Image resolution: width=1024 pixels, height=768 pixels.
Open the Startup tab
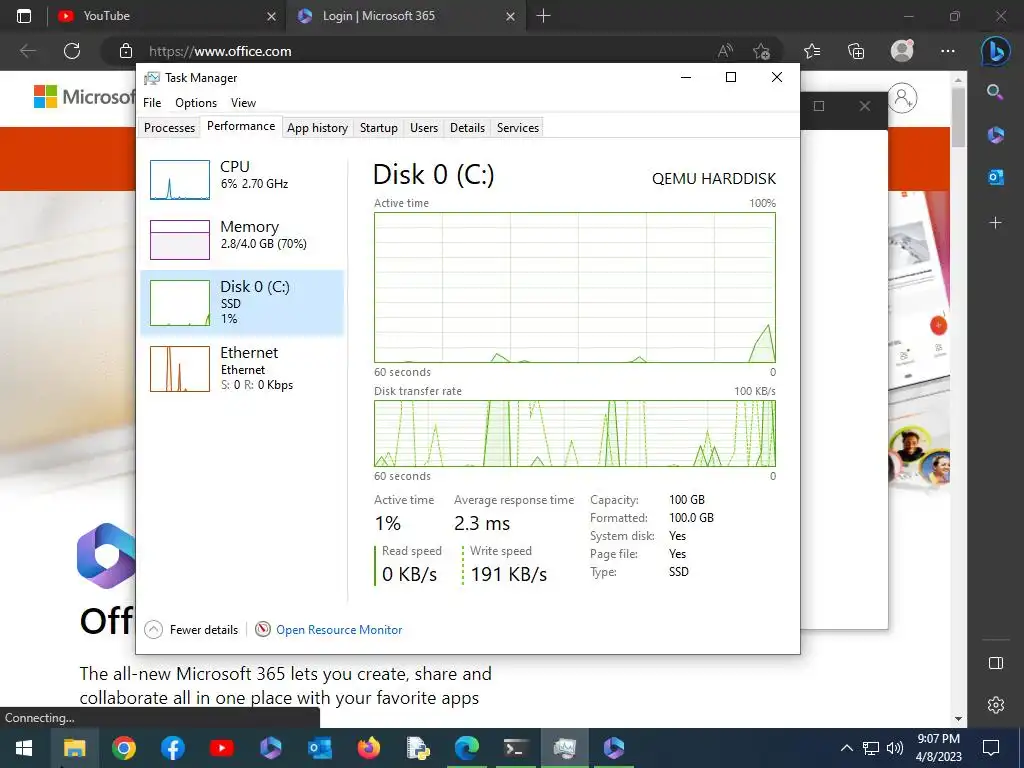(x=379, y=128)
